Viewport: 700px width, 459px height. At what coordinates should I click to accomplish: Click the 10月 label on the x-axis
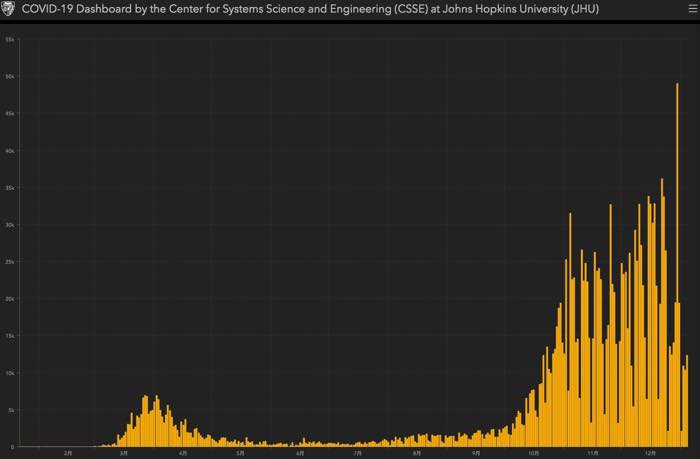(533, 453)
